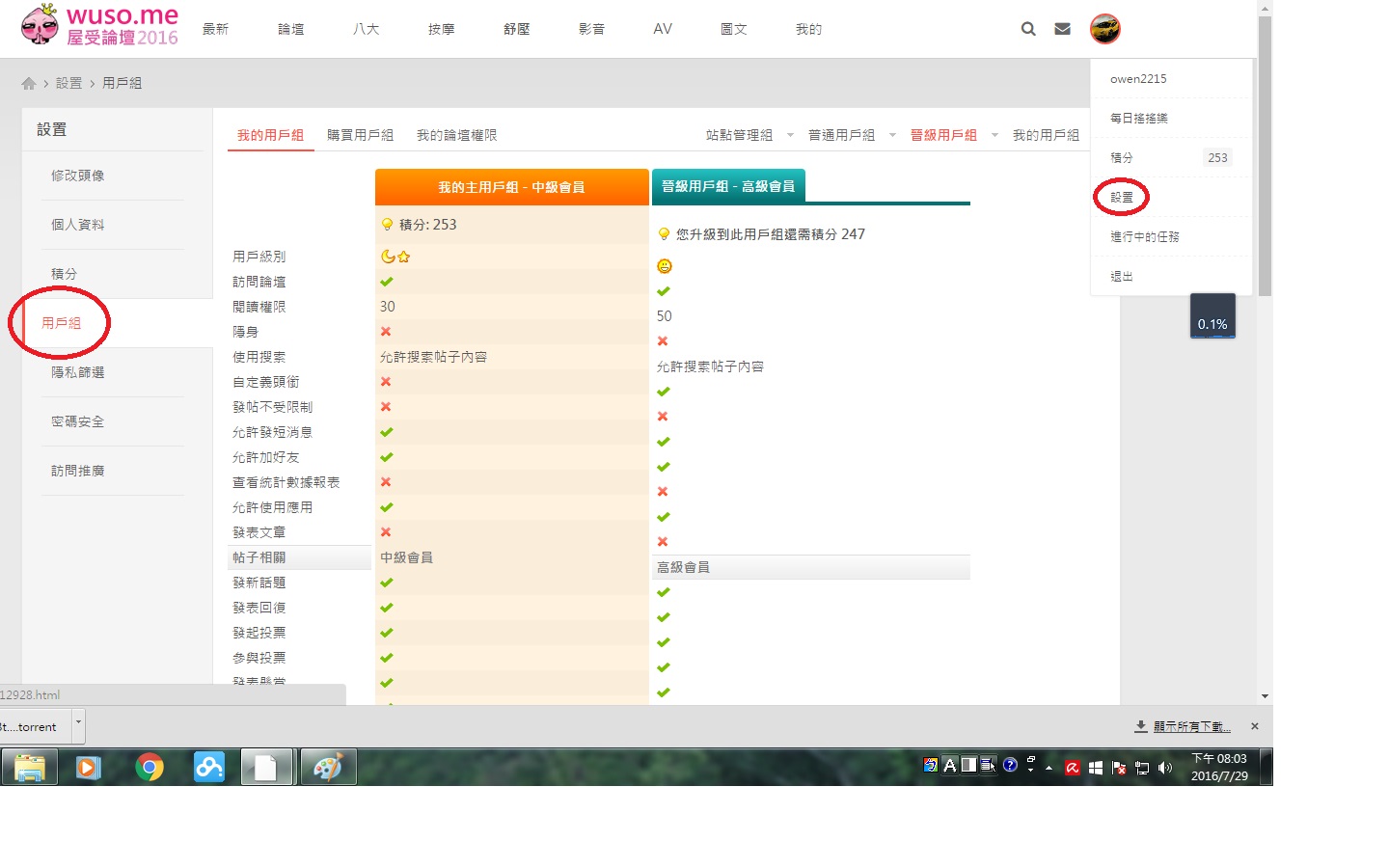Expand the 普通用戶組 dropdown
The height and width of the screenshot is (868, 1389).
click(x=892, y=136)
